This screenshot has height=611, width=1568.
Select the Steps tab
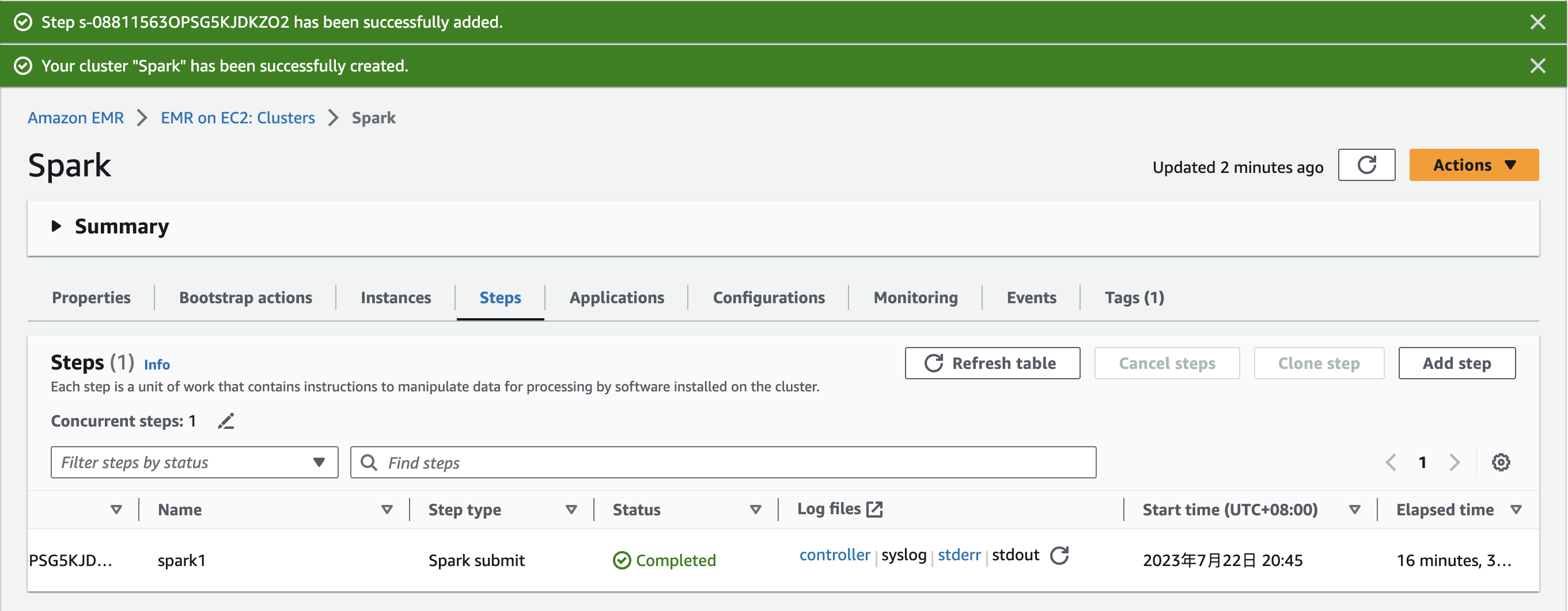click(501, 297)
